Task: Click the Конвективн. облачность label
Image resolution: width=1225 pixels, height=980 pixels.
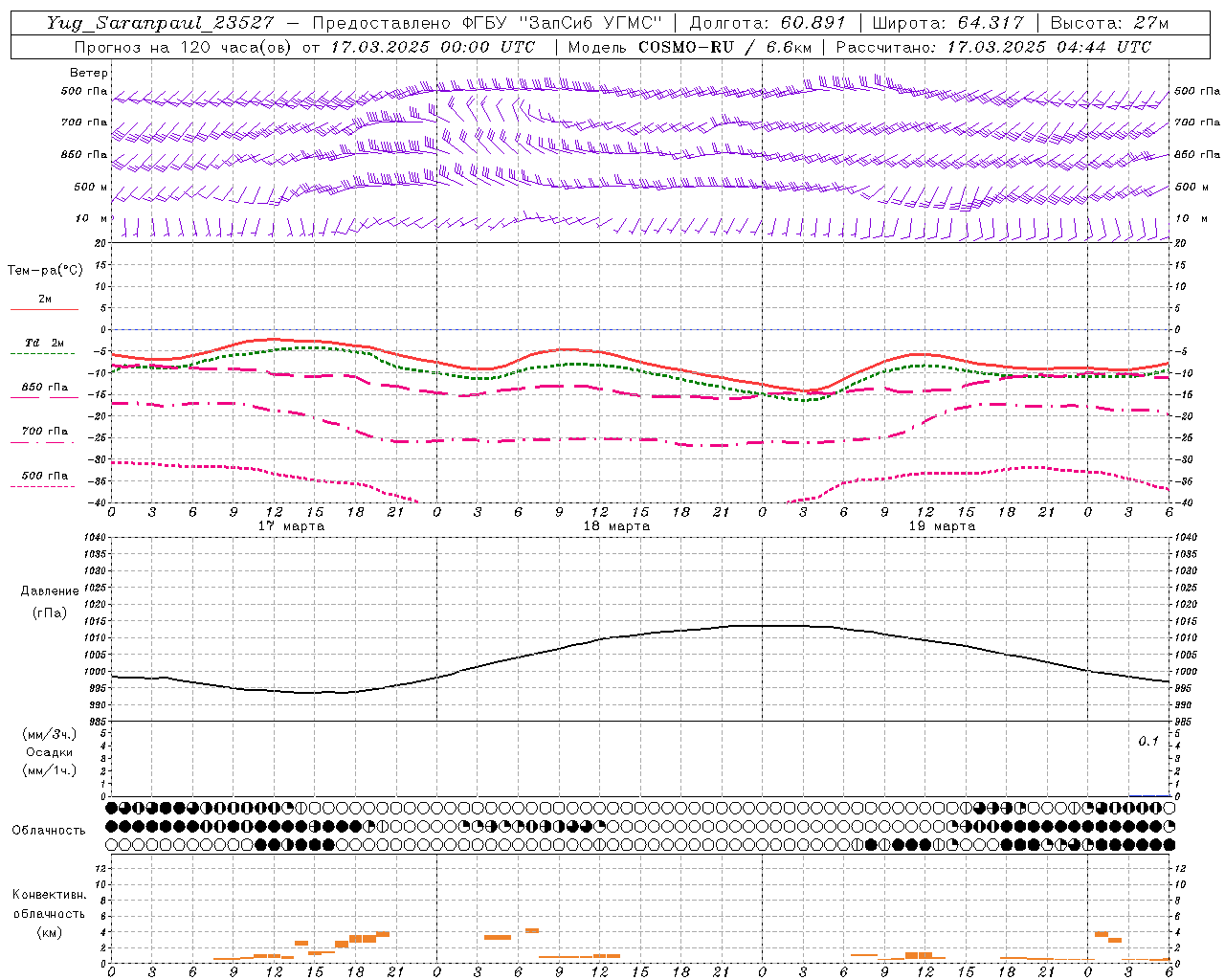Action: pyautogui.click(x=49, y=904)
